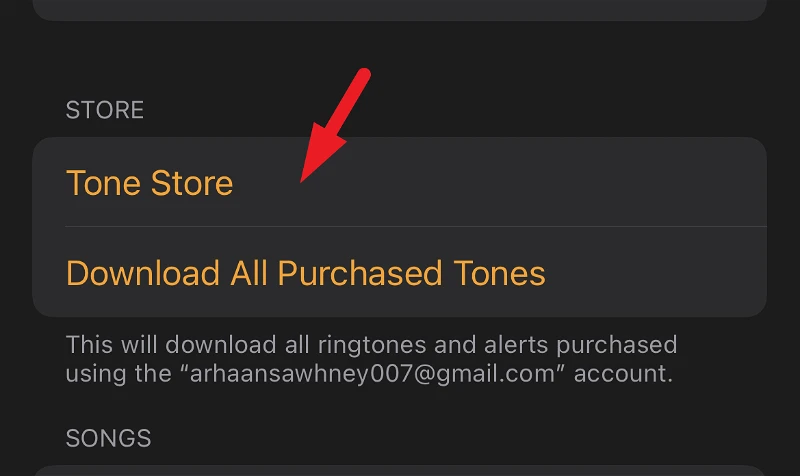Image resolution: width=800 pixels, height=476 pixels.
Task: Click the partially visible card beneath SONGS
Action: tap(399, 470)
